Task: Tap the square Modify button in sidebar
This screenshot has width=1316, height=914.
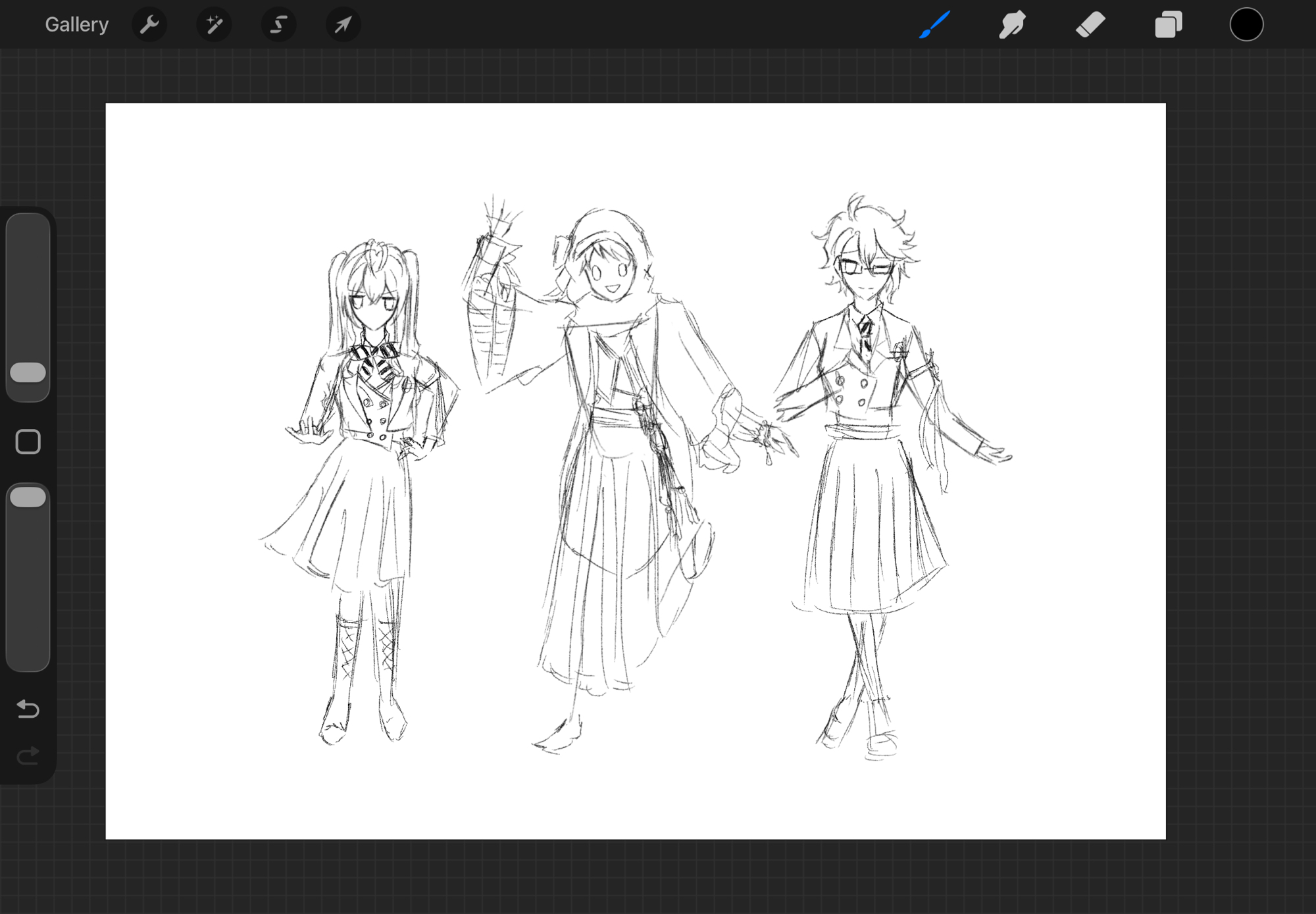Action: click(28, 442)
